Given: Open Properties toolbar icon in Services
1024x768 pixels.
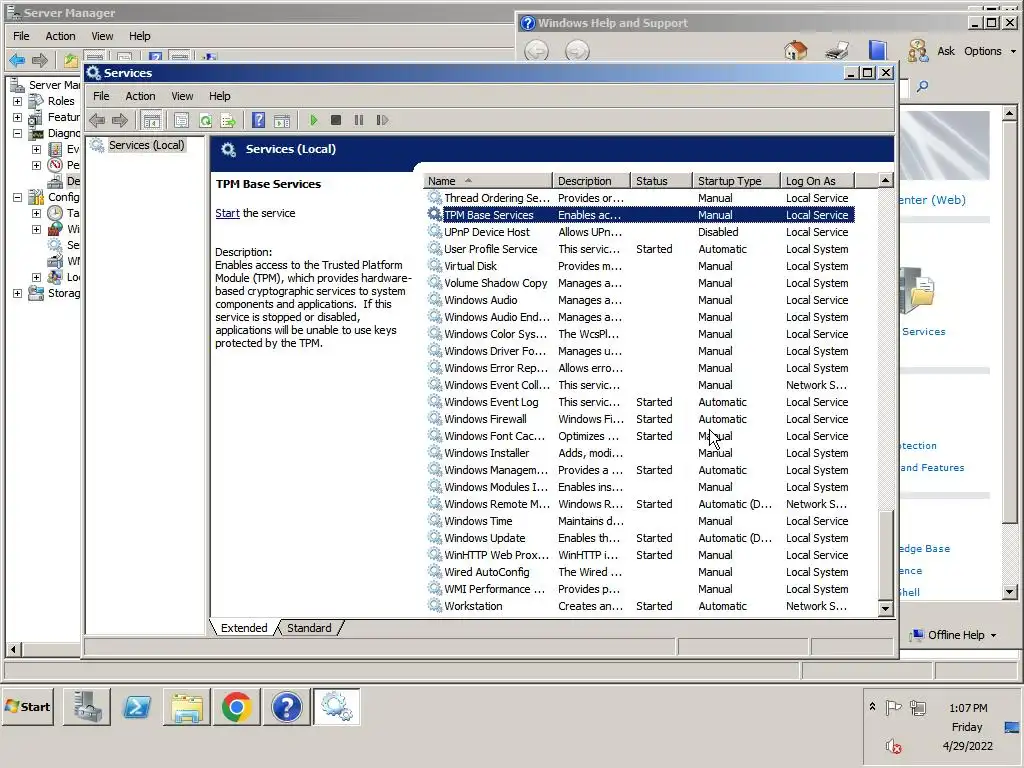Looking at the screenshot, I should click(x=182, y=120).
